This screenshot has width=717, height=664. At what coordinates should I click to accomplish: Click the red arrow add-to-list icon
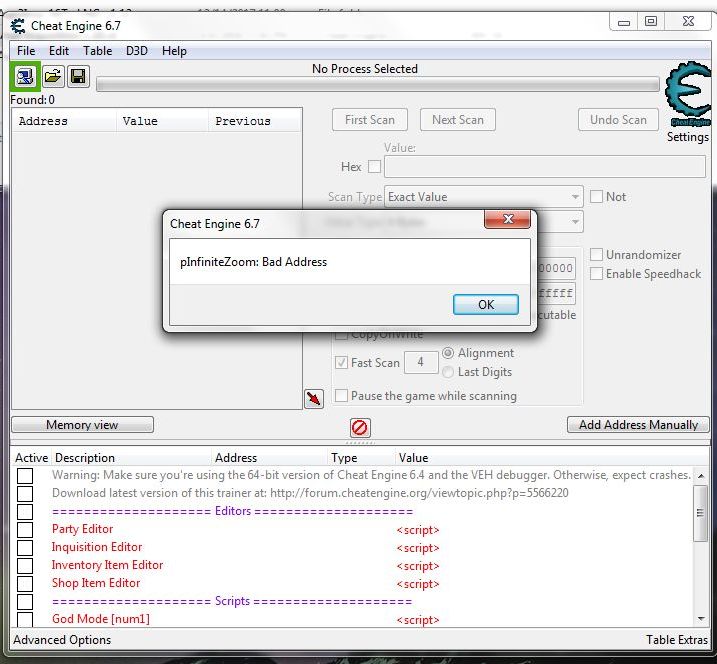[x=314, y=399]
